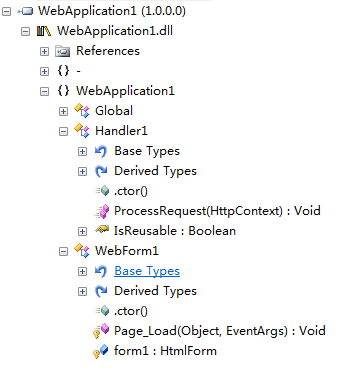
Task: Collapse the WebForm1 class node
Action: click(x=63, y=251)
